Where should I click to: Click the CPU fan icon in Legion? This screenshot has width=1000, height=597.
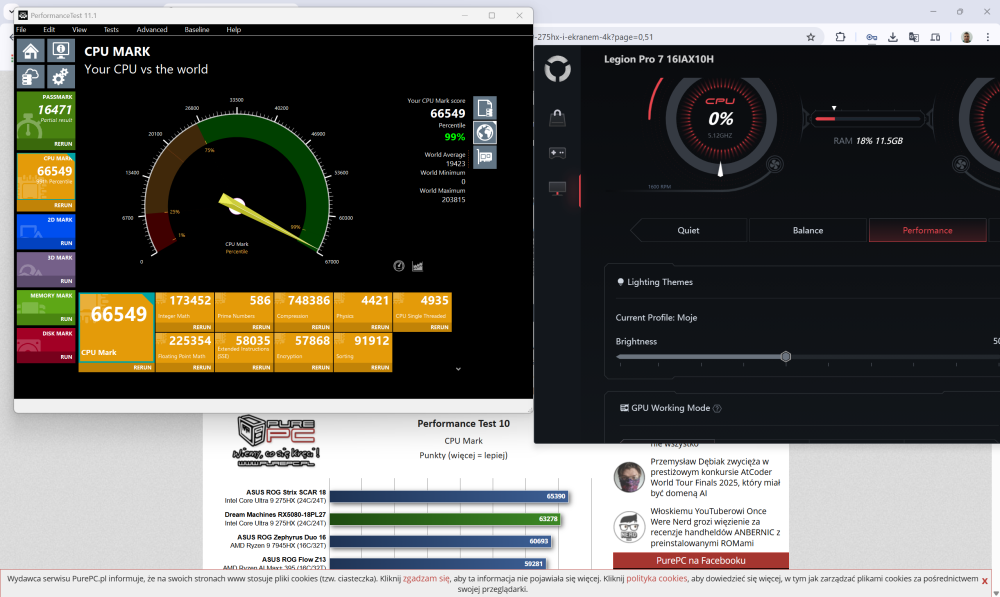click(x=774, y=163)
